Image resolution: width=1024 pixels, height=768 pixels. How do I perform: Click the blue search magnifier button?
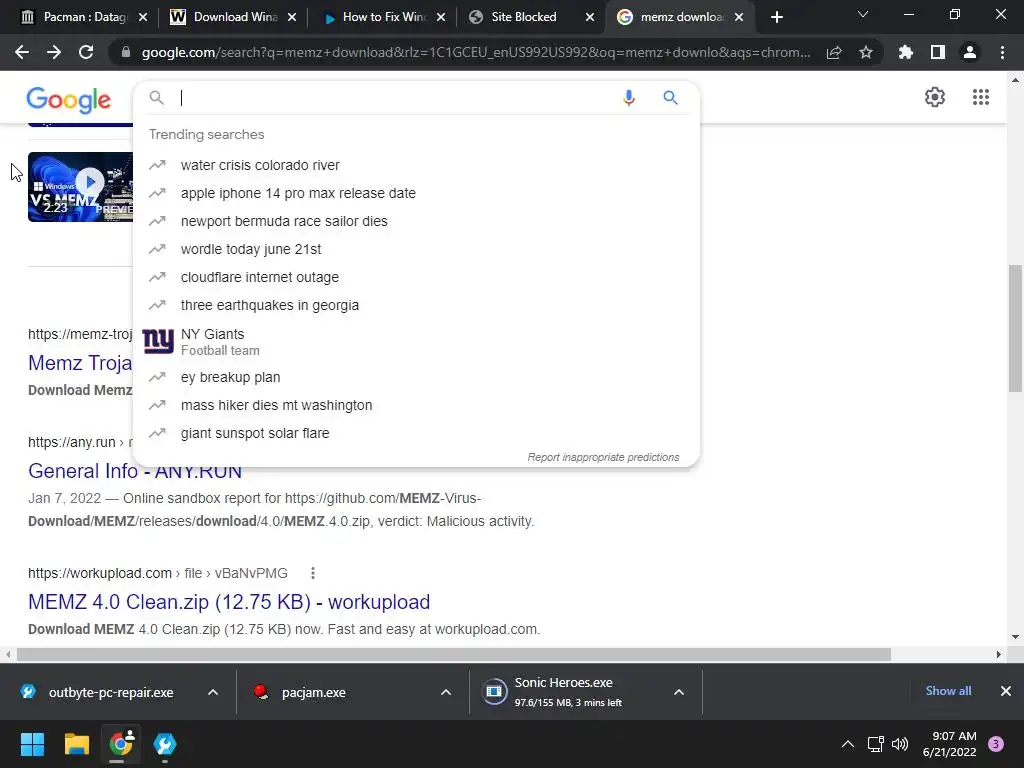point(670,98)
